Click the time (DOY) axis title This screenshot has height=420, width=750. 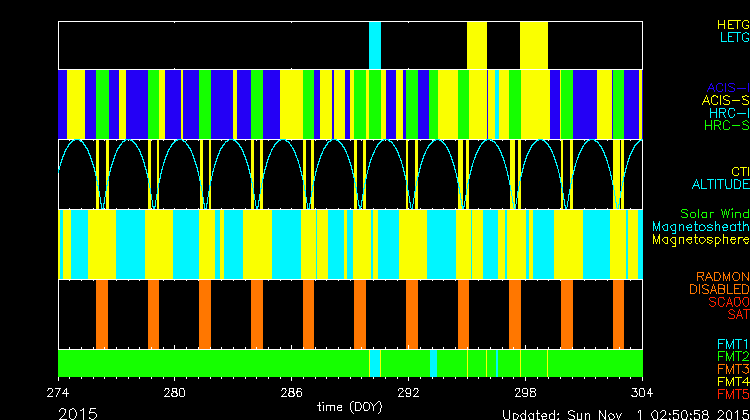[350, 407]
